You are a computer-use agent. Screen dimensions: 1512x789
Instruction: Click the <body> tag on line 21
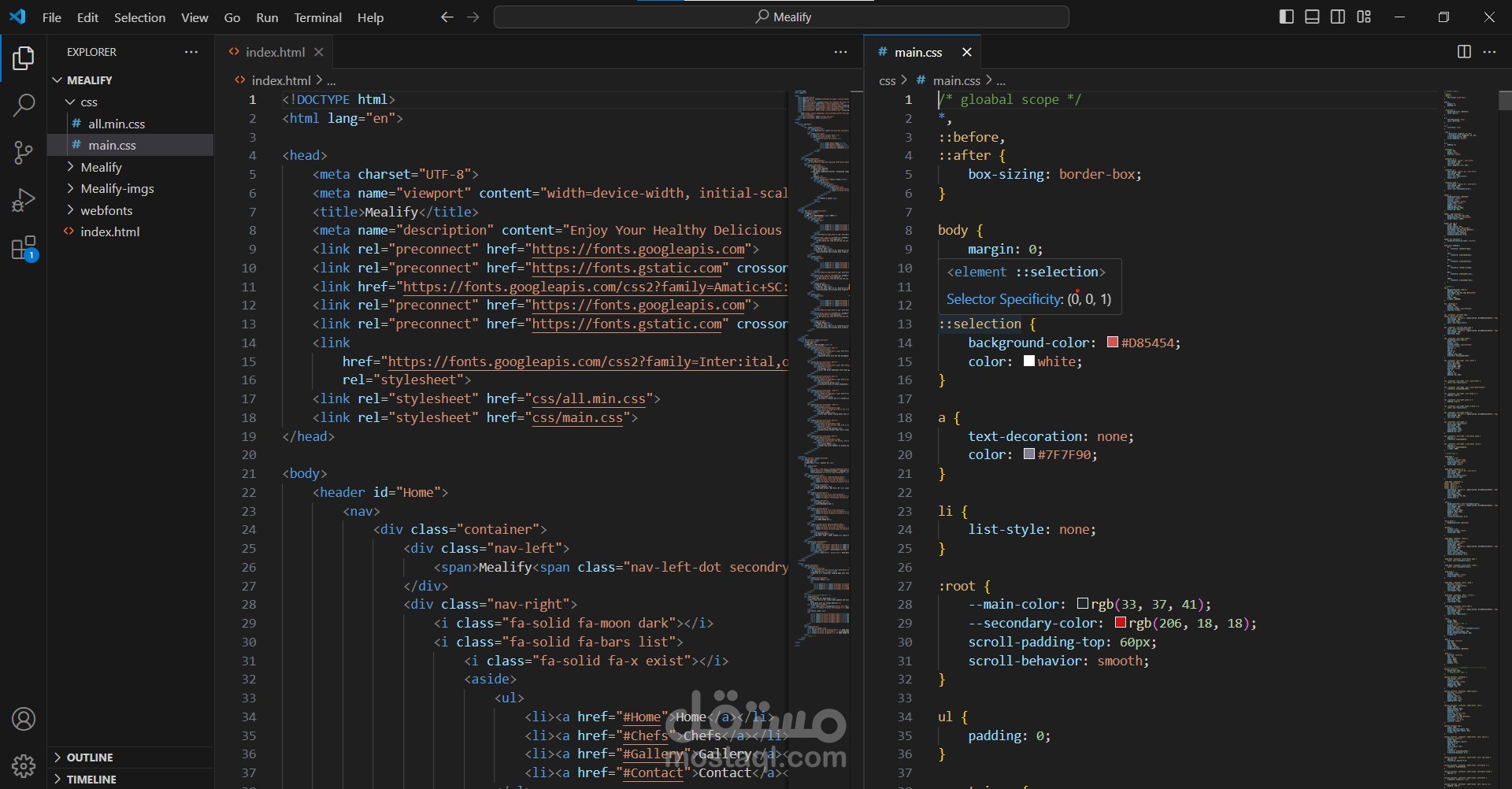click(305, 473)
